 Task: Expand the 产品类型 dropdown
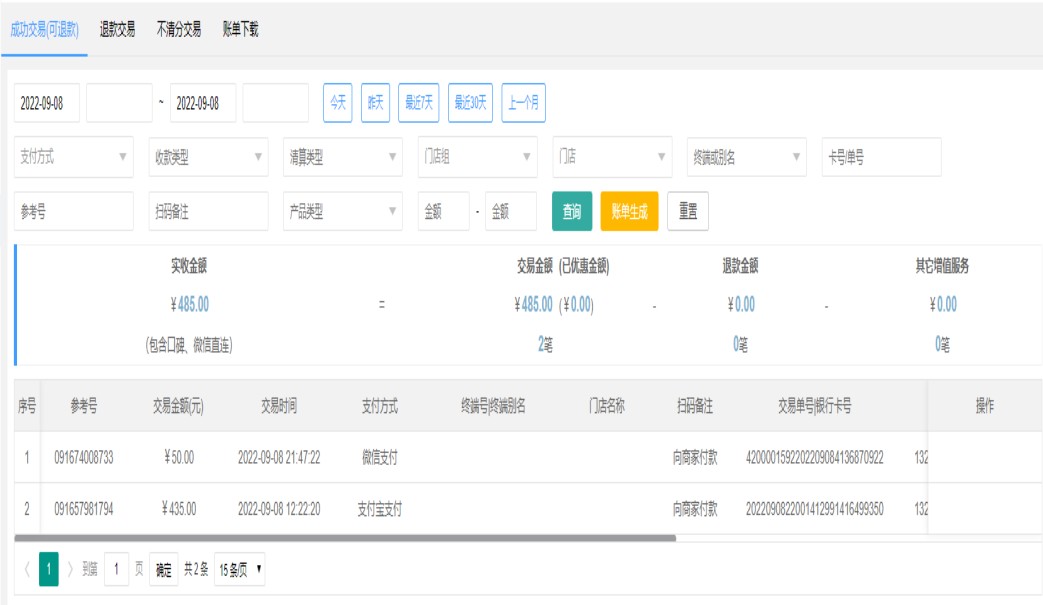(x=342, y=211)
